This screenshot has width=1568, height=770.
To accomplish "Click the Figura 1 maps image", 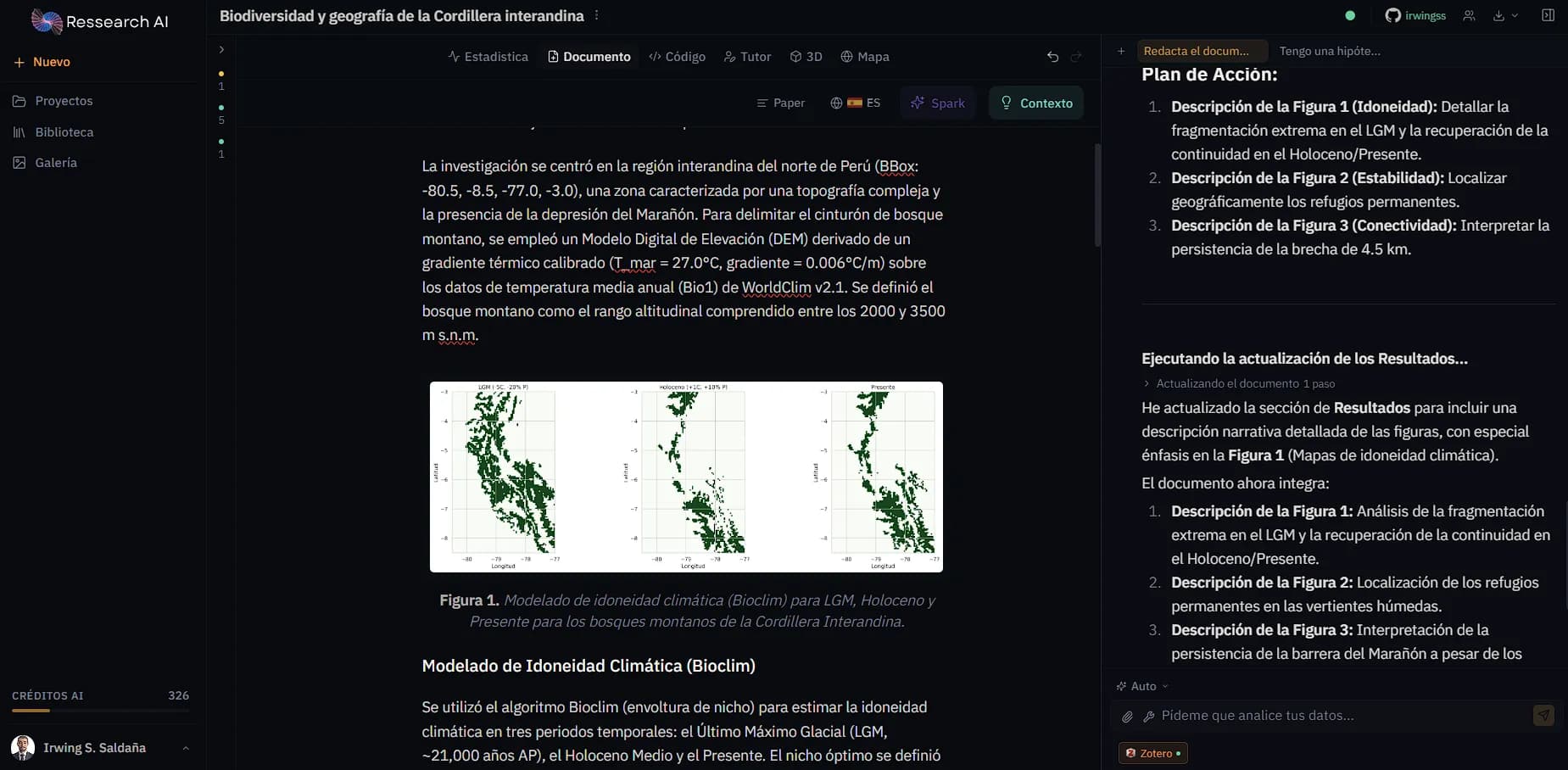I will coord(686,477).
